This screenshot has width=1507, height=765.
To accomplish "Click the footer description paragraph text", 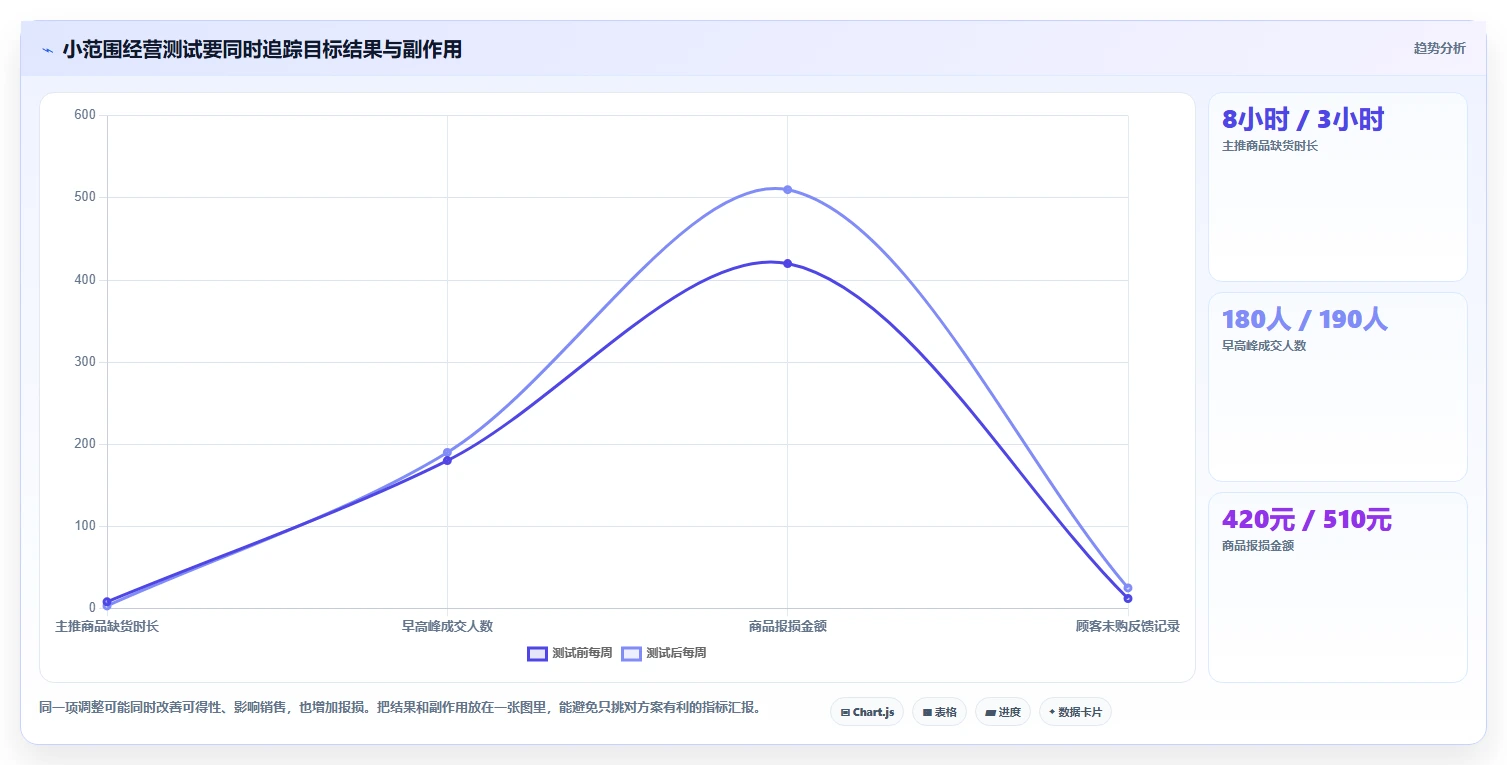I will click(403, 707).
